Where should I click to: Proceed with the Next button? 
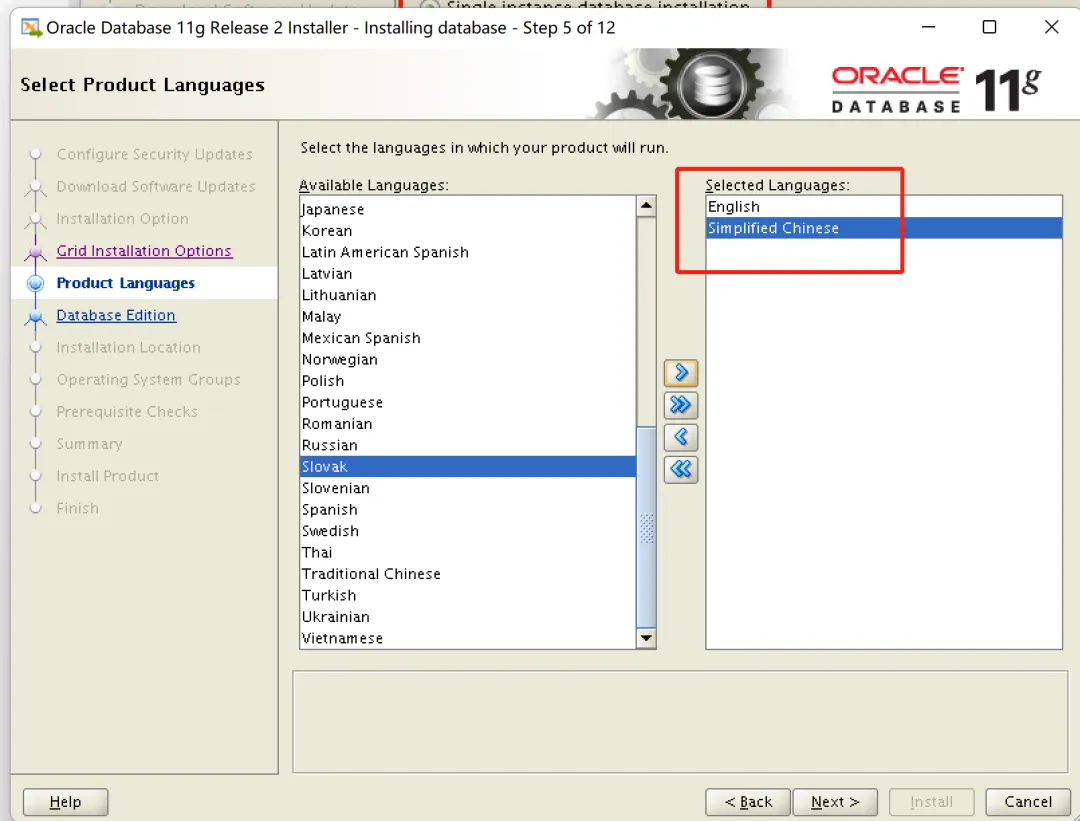coord(835,802)
